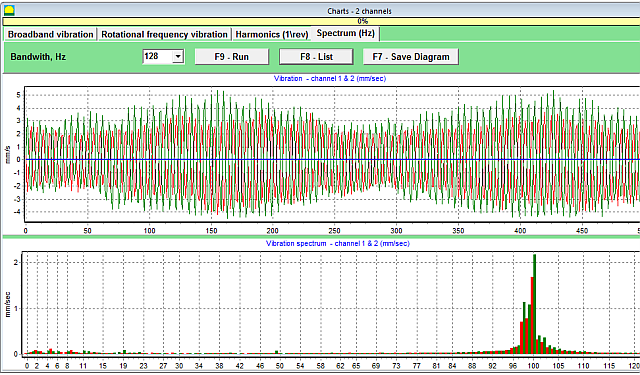Switch to Broadband vibration tab
The image size is (640, 375).
coord(51,34)
